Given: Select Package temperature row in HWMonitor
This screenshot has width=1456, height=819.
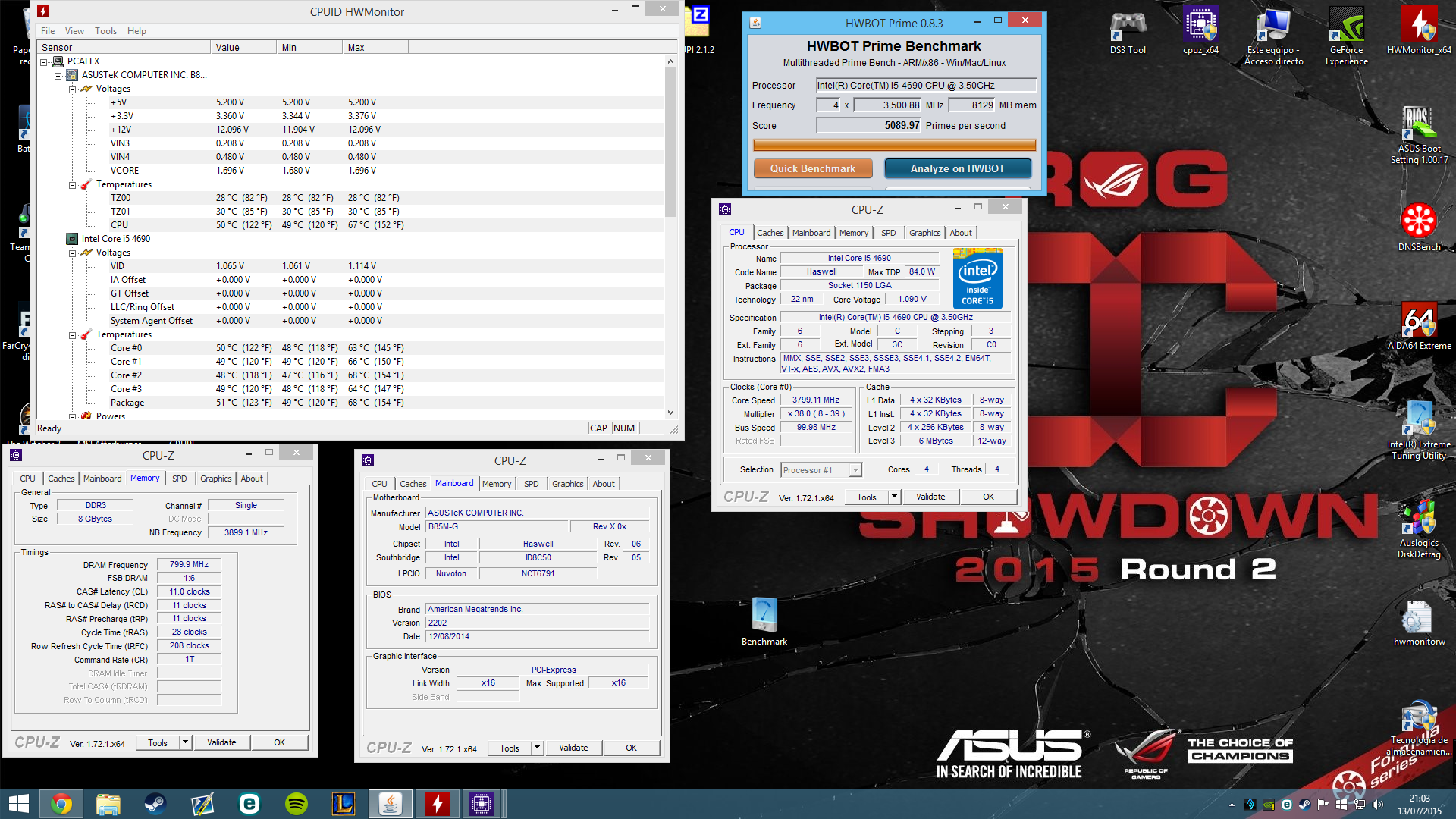Looking at the screenshot, I should point(351,403).
